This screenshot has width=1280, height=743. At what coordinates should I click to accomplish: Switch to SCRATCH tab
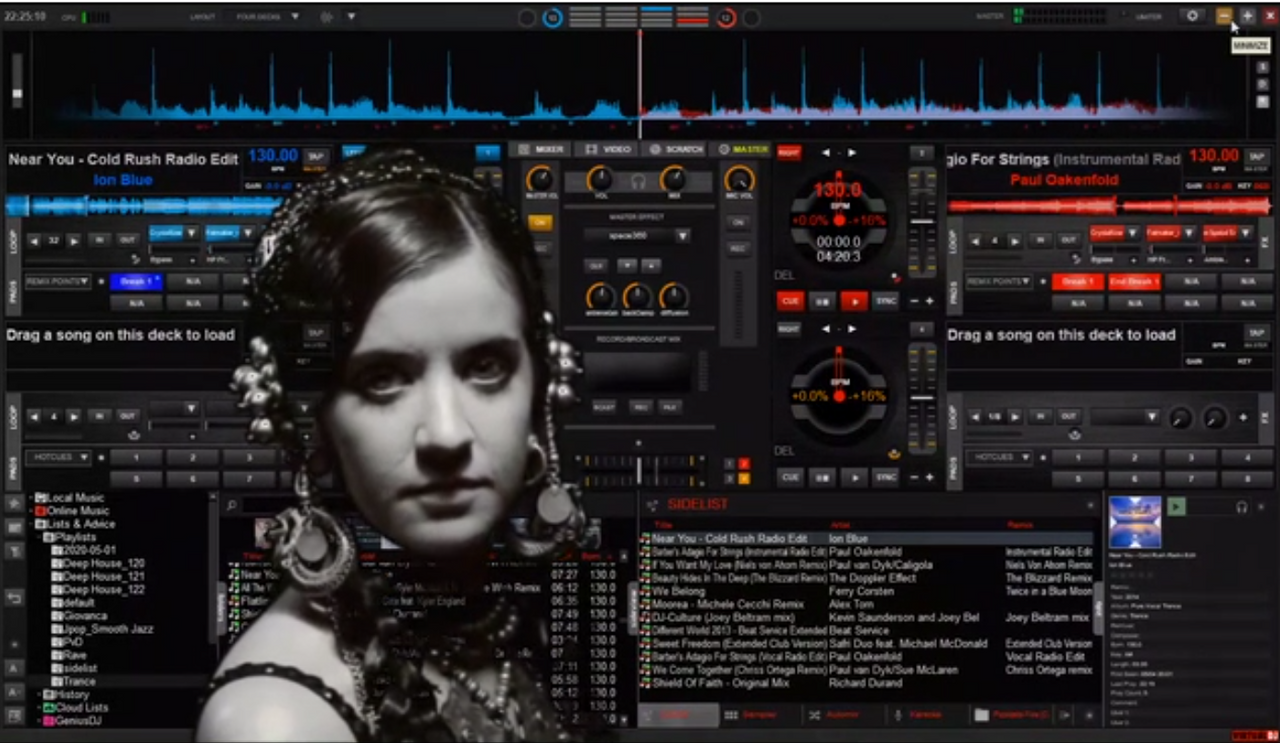coord(676,149)
